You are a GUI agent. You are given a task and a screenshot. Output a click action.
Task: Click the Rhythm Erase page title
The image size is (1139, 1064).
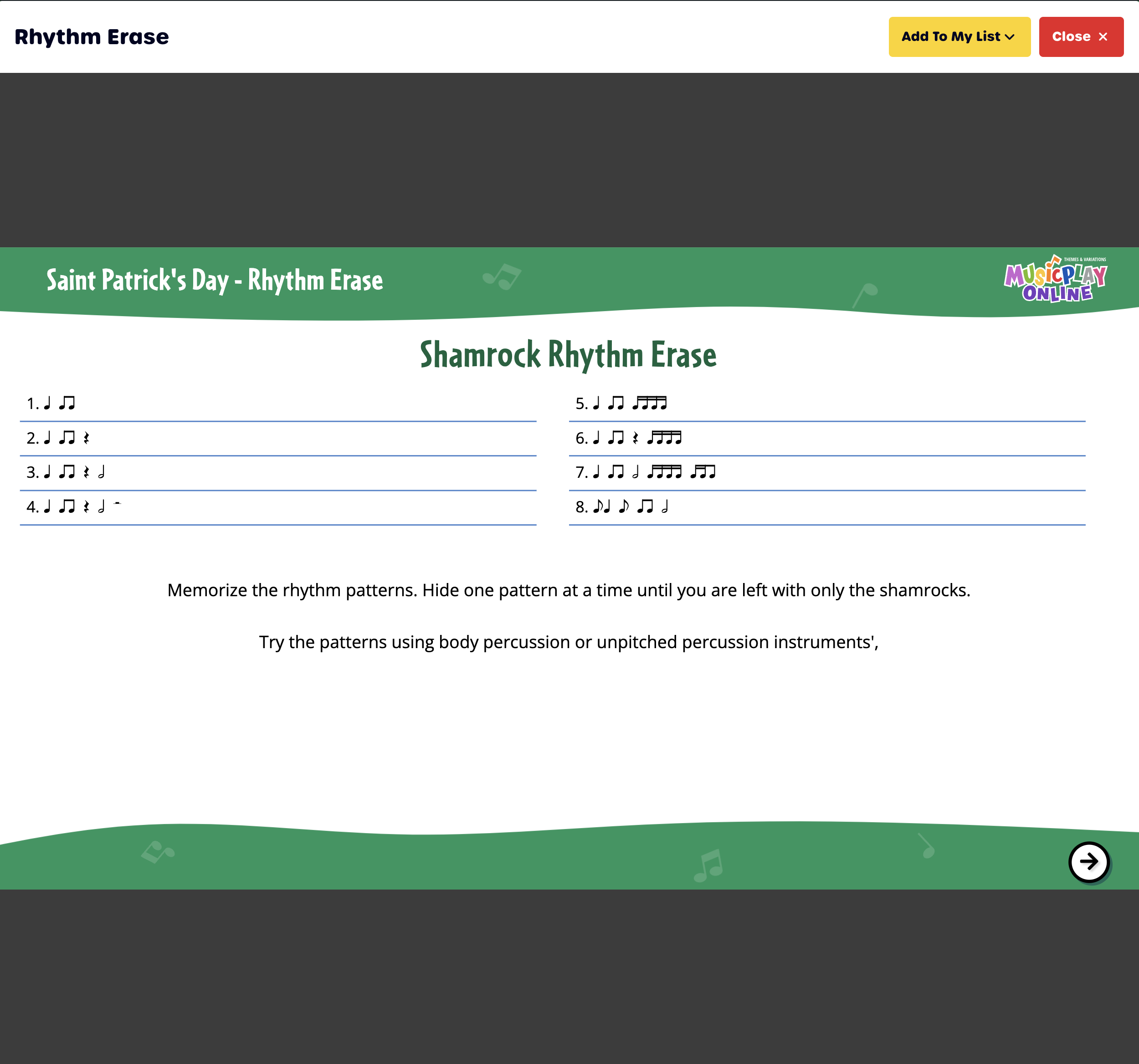click(x=92, y=36)
